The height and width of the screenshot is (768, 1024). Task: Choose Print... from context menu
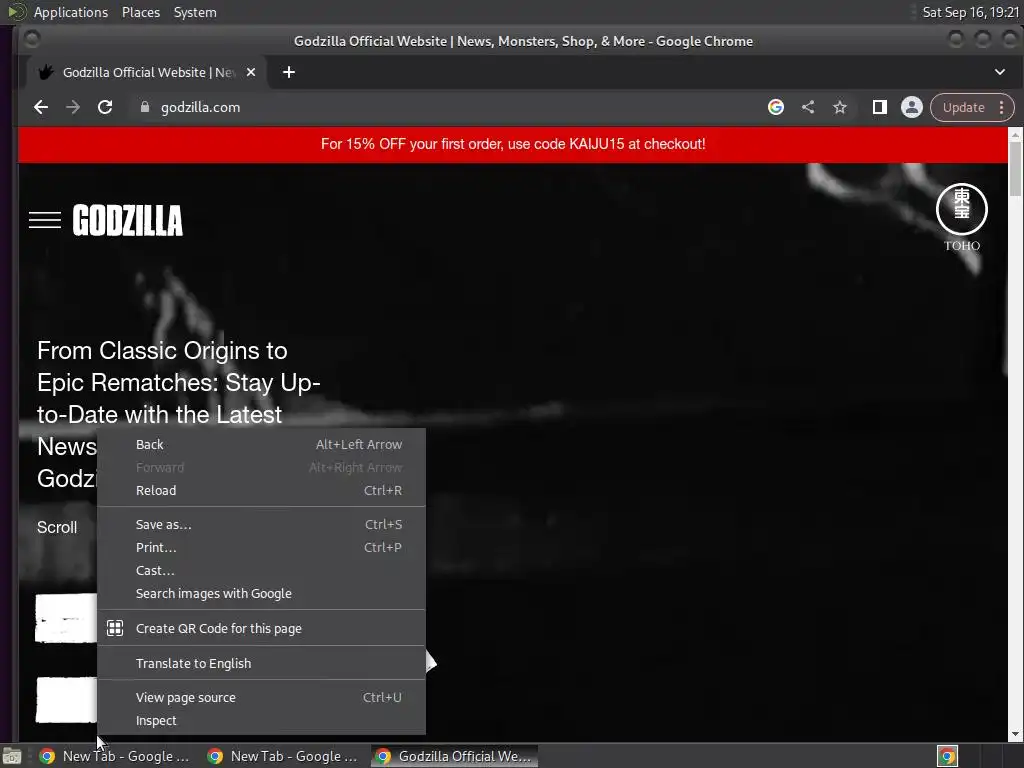(x=261, y=547)
